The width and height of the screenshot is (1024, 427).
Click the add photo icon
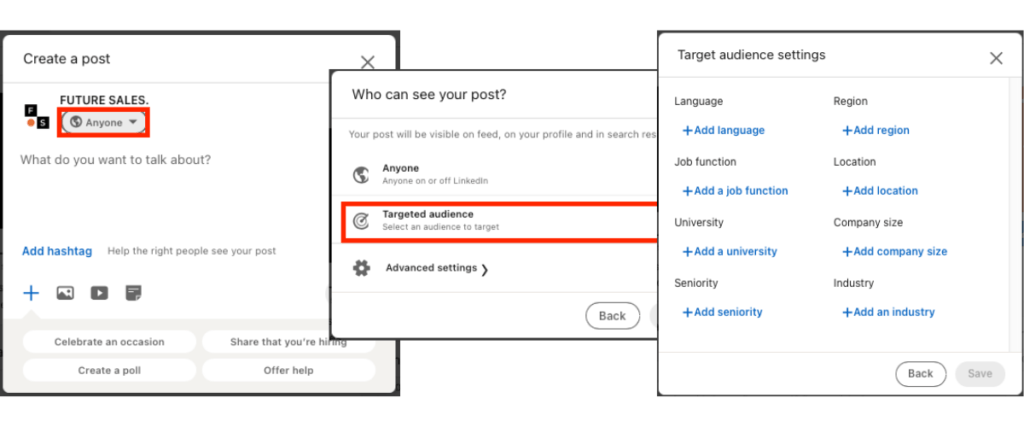coord(65,293)
